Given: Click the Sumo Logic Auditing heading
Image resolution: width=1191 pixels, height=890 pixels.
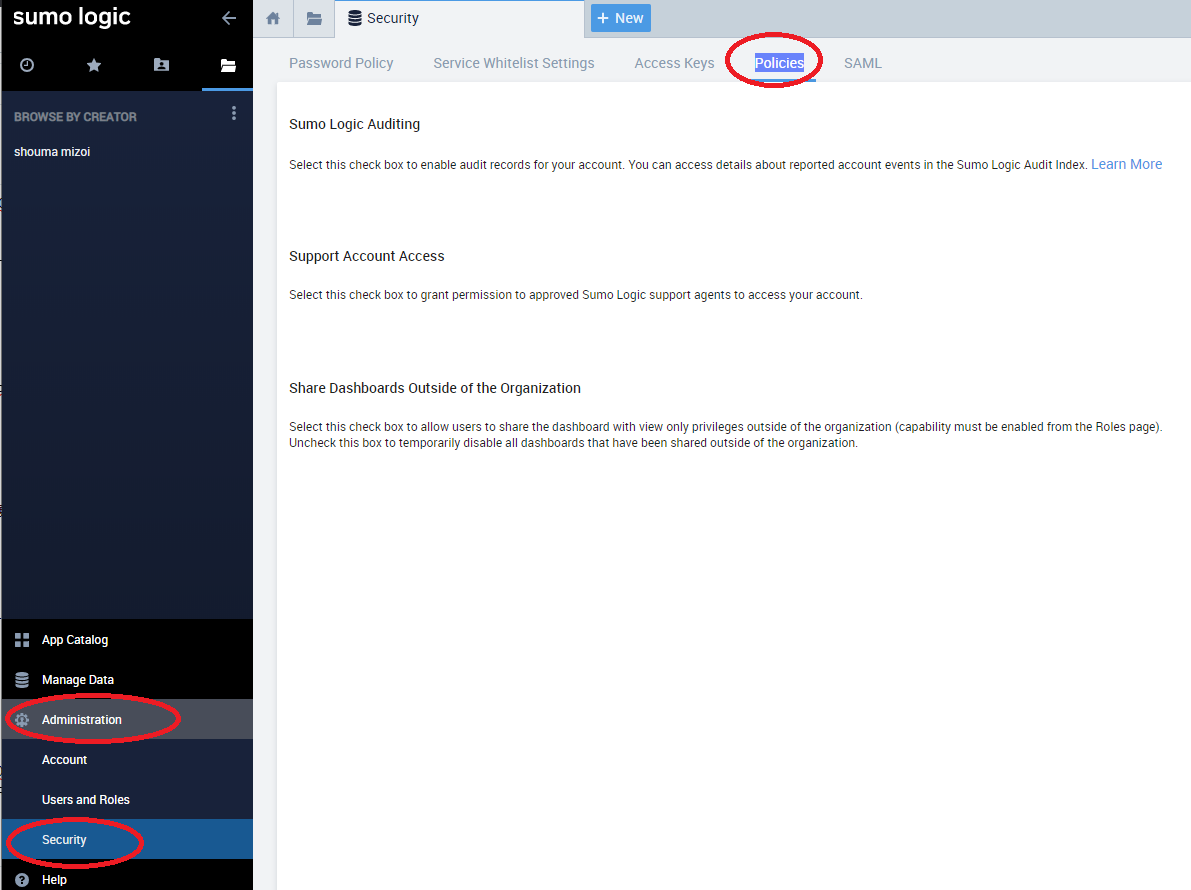Looking at the screenshot, I should point(354,124).
